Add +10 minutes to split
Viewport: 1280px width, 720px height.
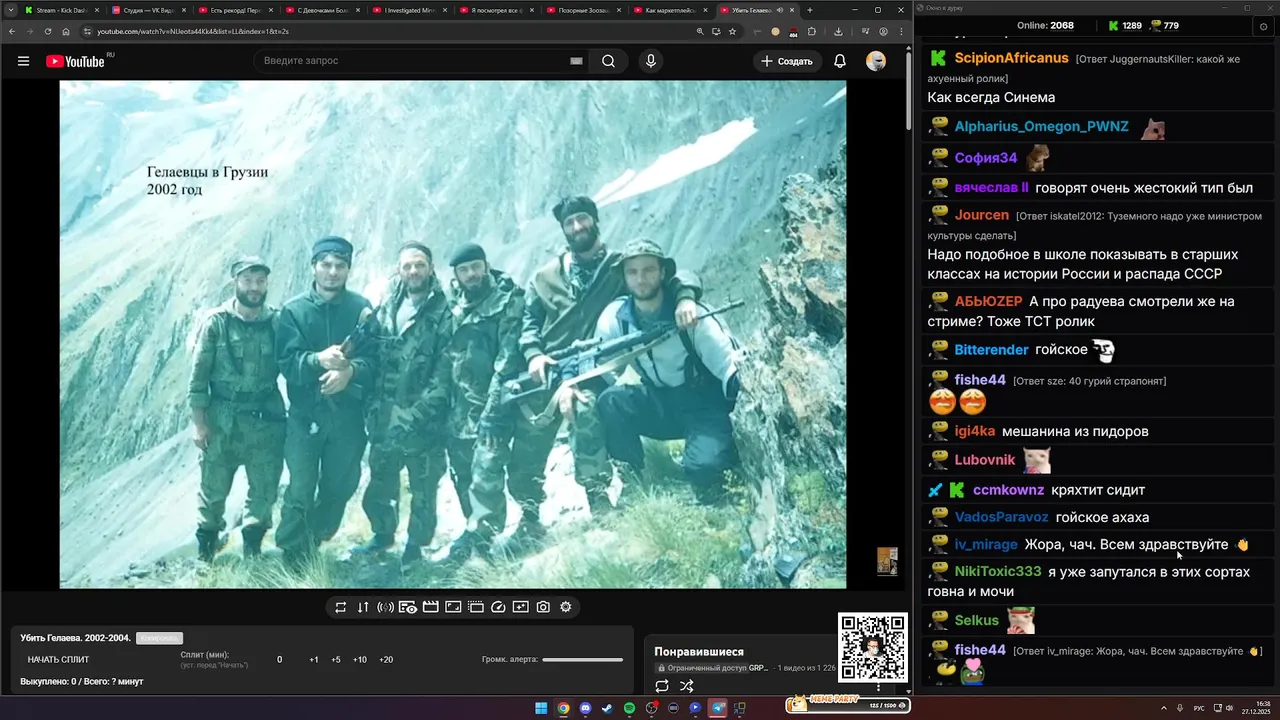(360, 660)
